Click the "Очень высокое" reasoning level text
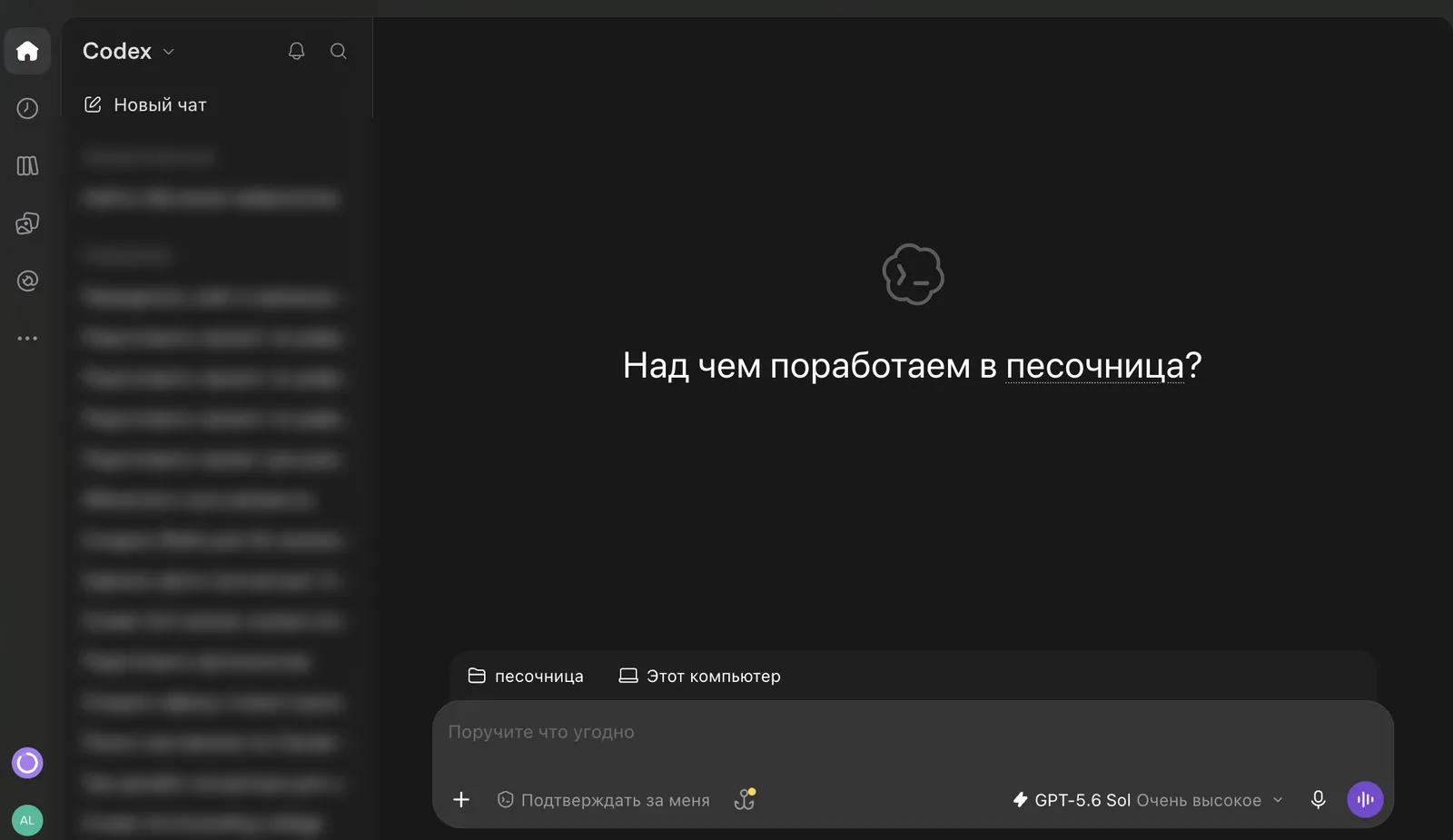This screenshot has height=840, width=1453. [1199, 800]
